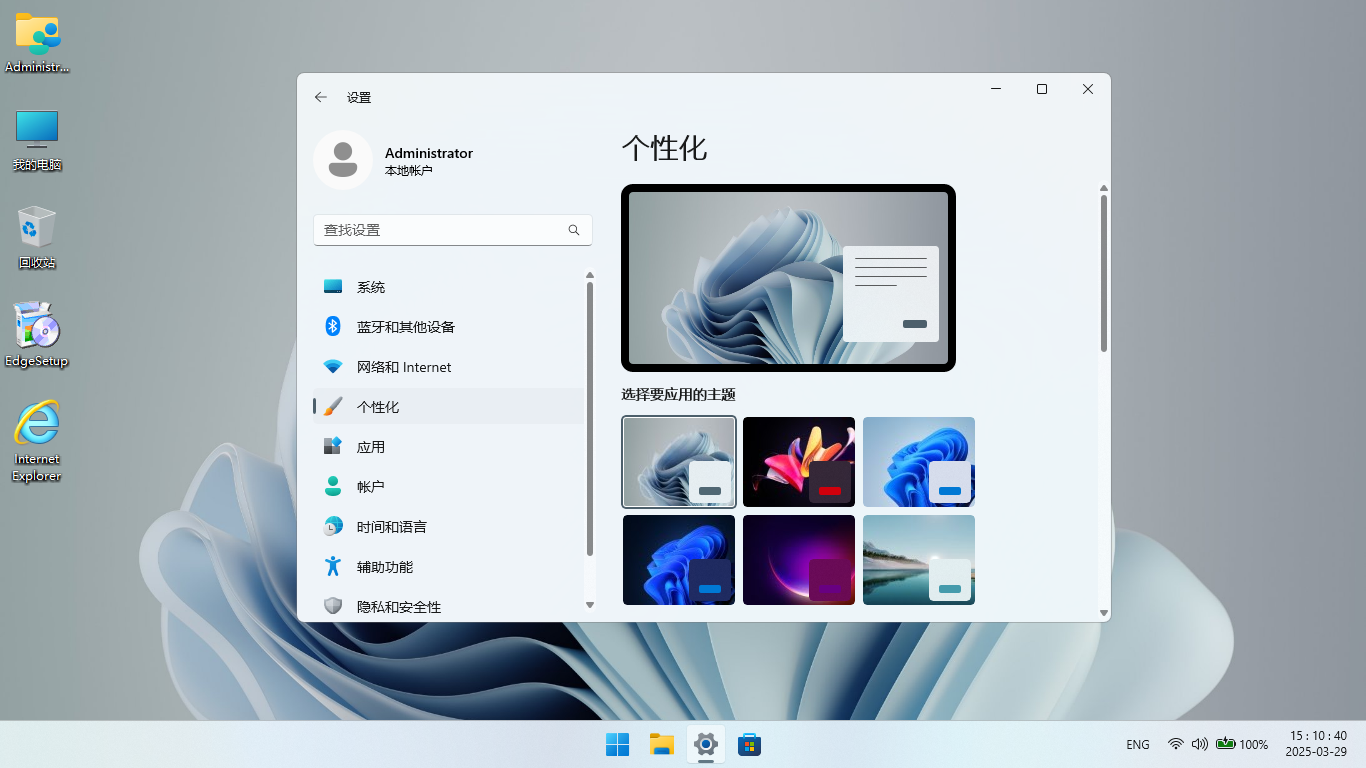Click the main pane scroll up arrow
Image resolution: width=1366 pixels, height=768 pixels.
point(1104,188)
